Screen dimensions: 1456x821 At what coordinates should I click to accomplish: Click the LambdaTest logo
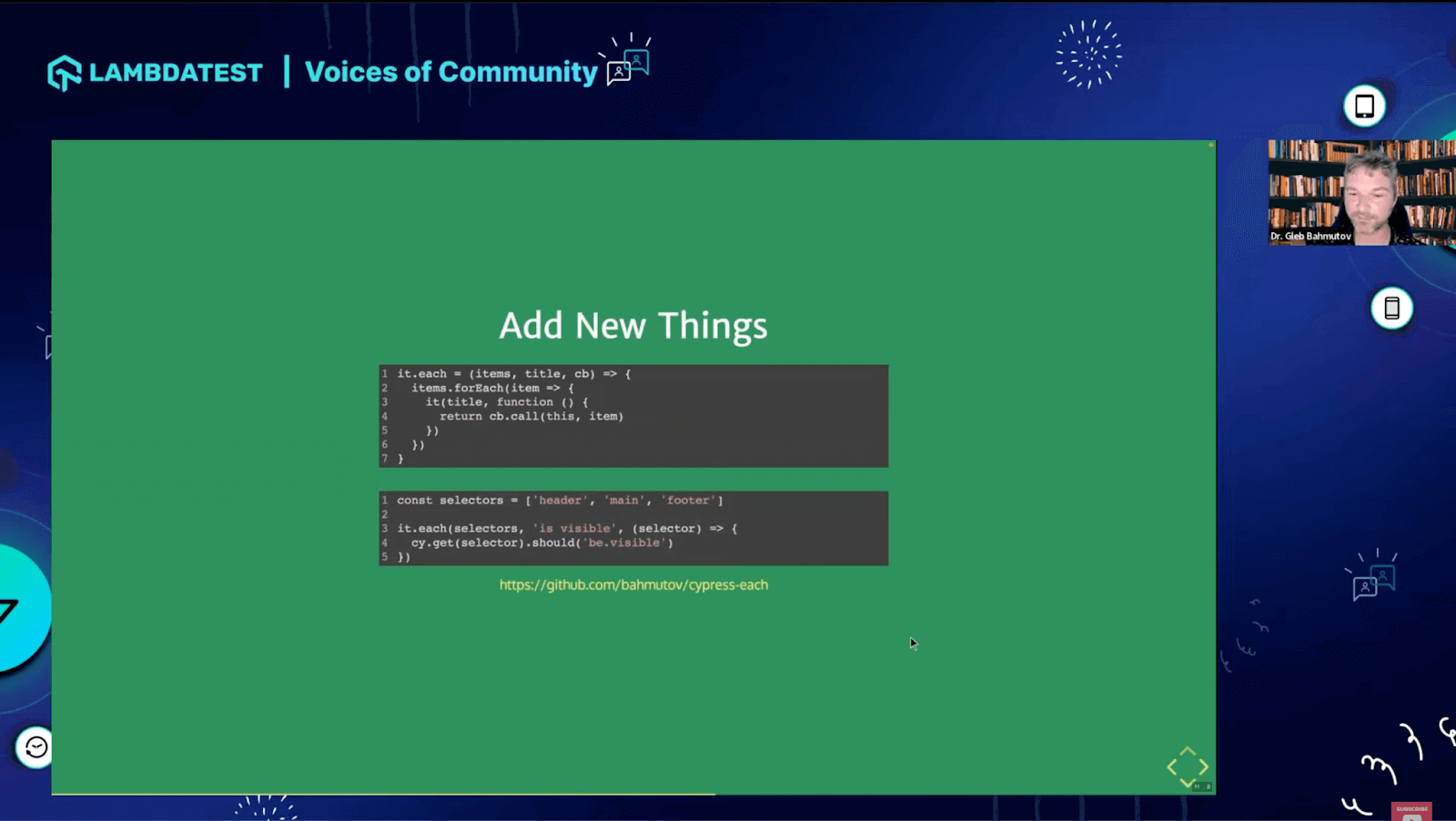pos(155,73)
